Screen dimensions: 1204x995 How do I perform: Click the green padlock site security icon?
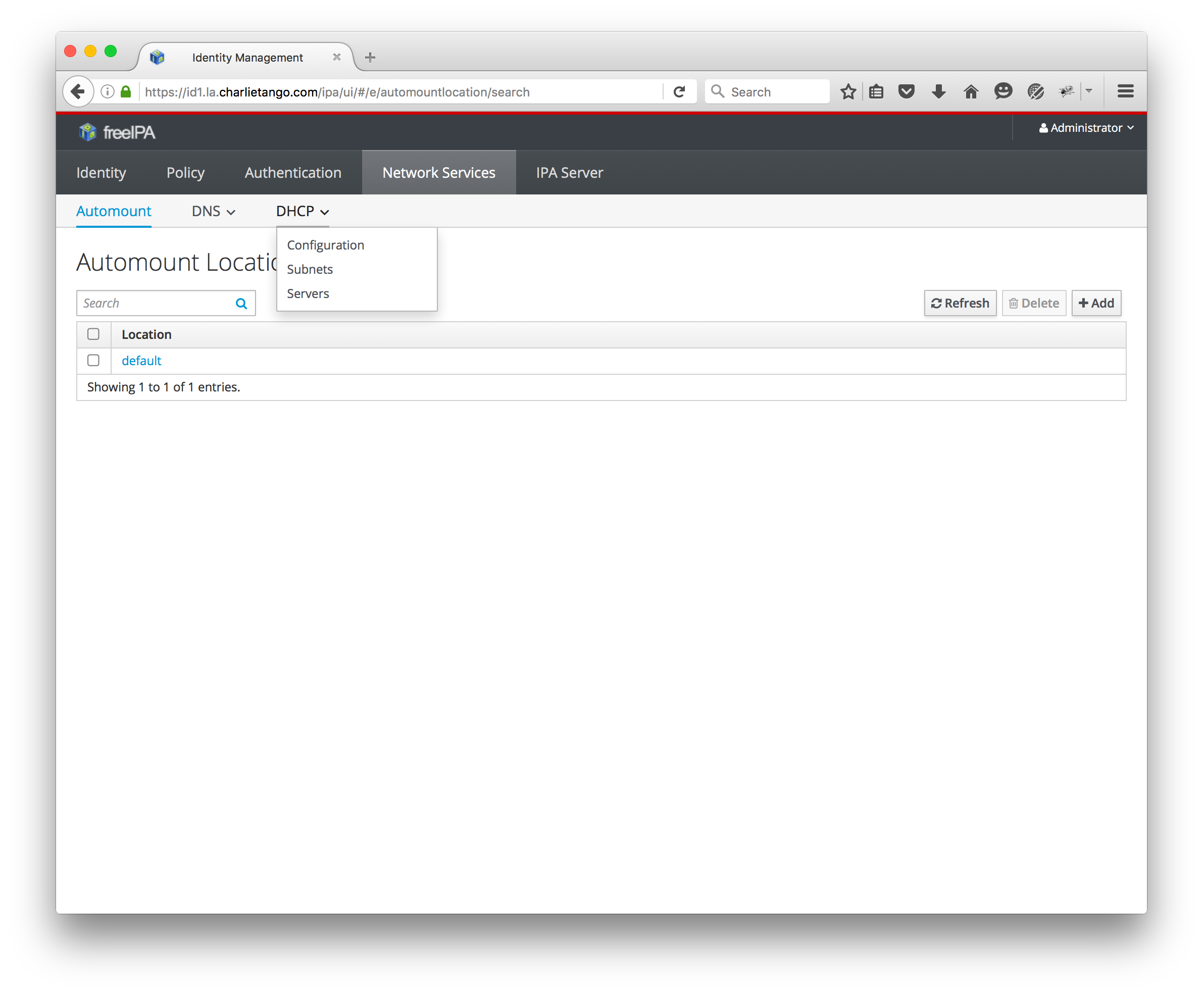126,92
